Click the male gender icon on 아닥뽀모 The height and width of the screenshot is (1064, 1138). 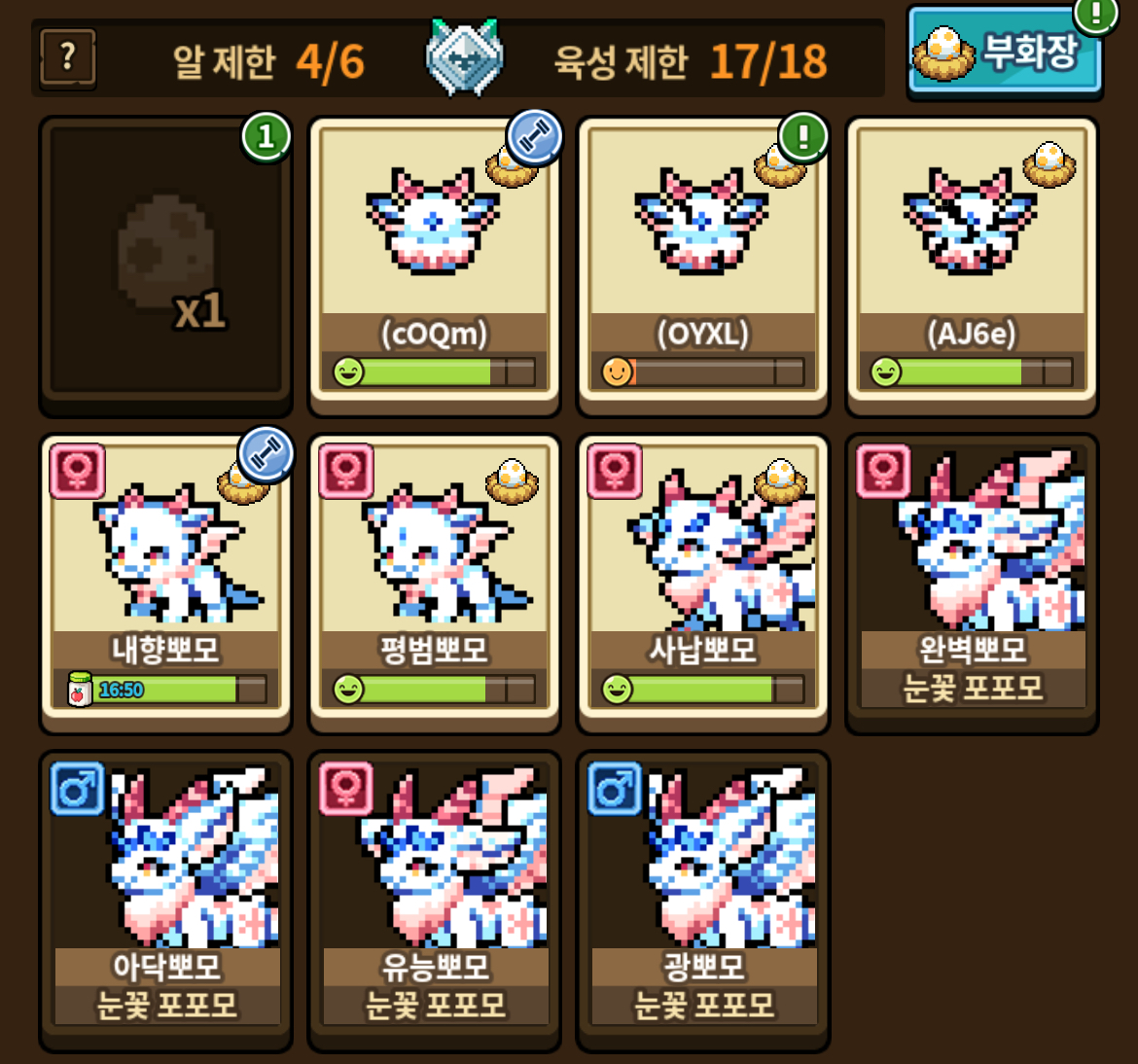pos(78,788)
